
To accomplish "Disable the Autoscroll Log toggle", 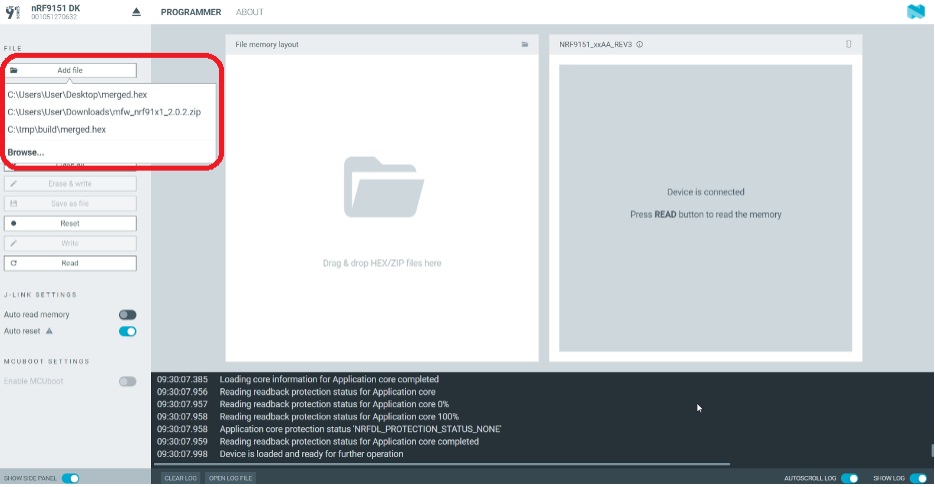I will tap(850, 478).
